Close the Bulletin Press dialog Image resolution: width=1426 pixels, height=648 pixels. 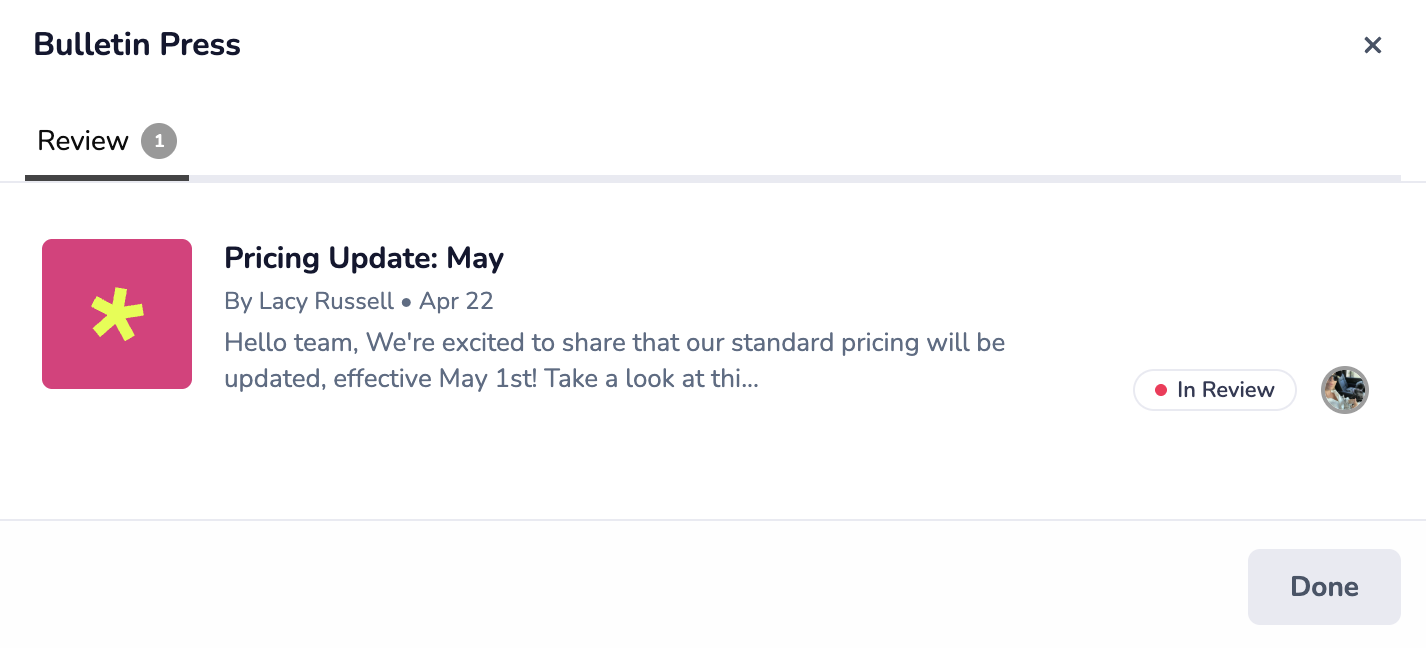point(1372,45)
